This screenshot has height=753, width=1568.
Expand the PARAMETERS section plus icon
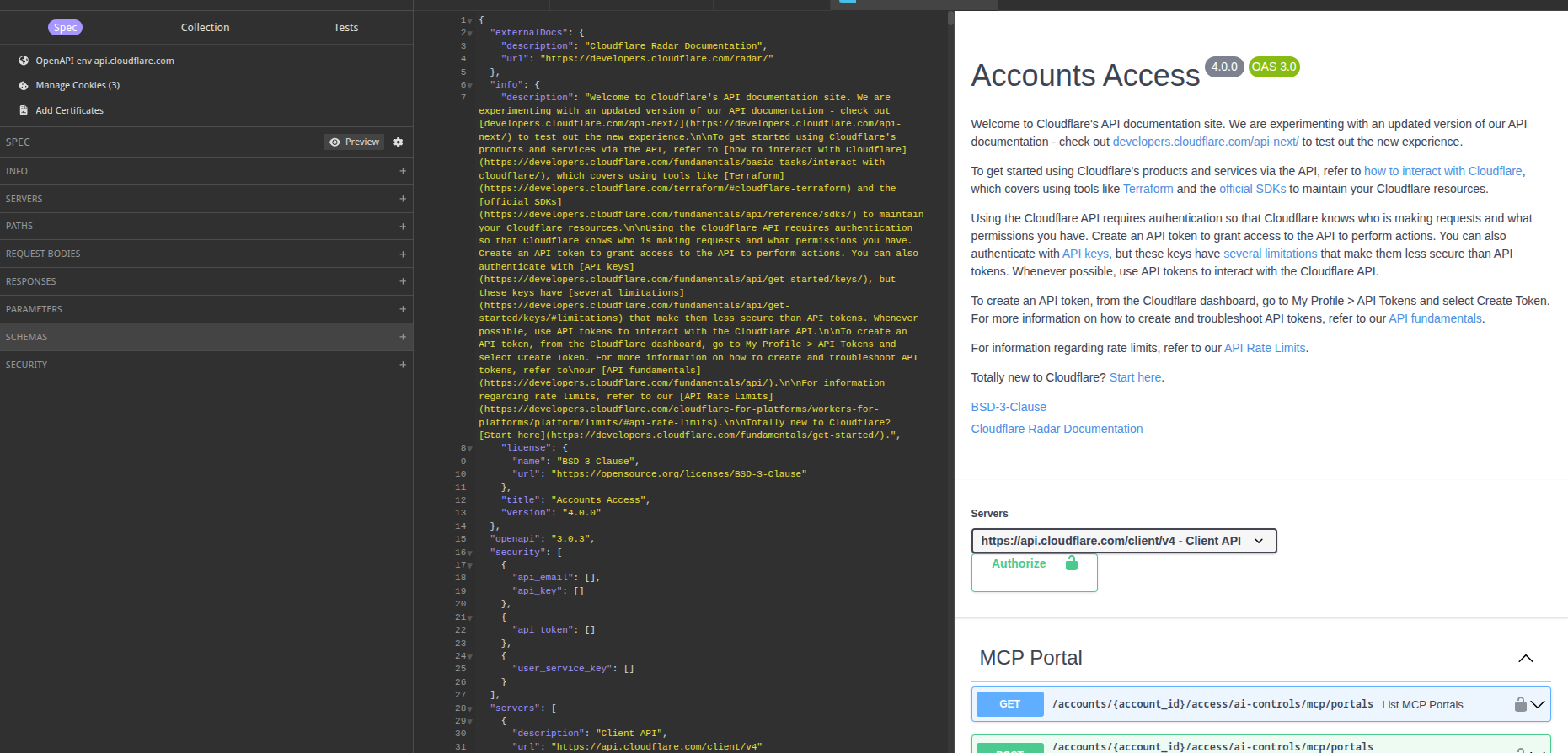tap(403, 309)
